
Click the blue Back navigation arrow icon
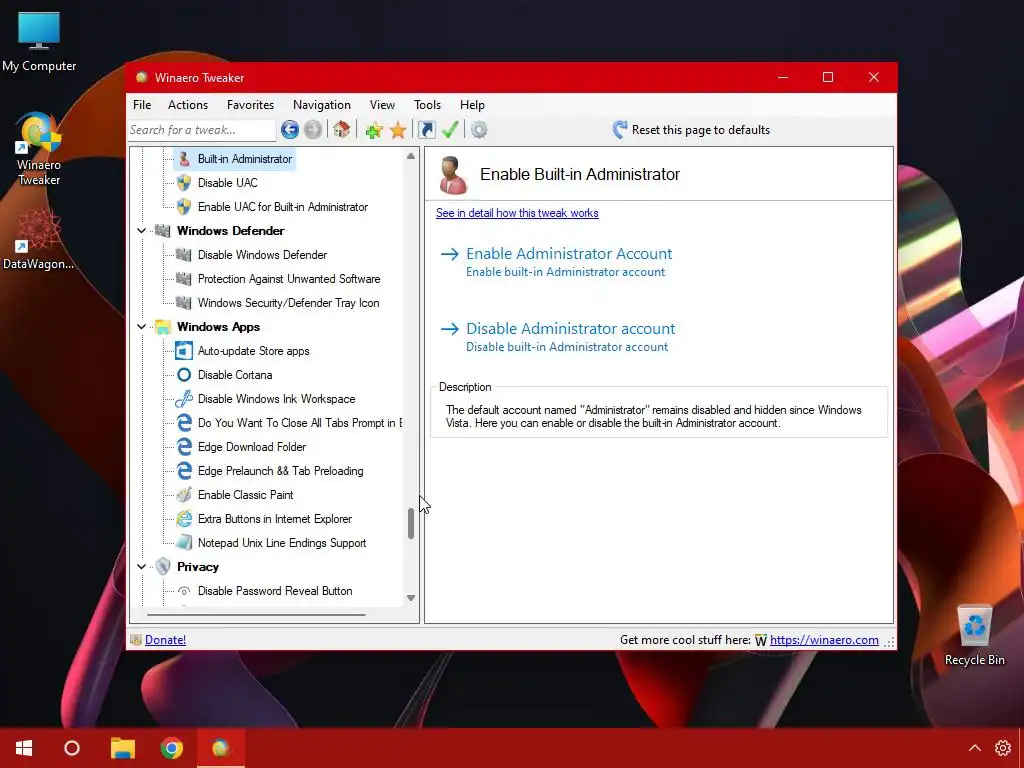290,130
